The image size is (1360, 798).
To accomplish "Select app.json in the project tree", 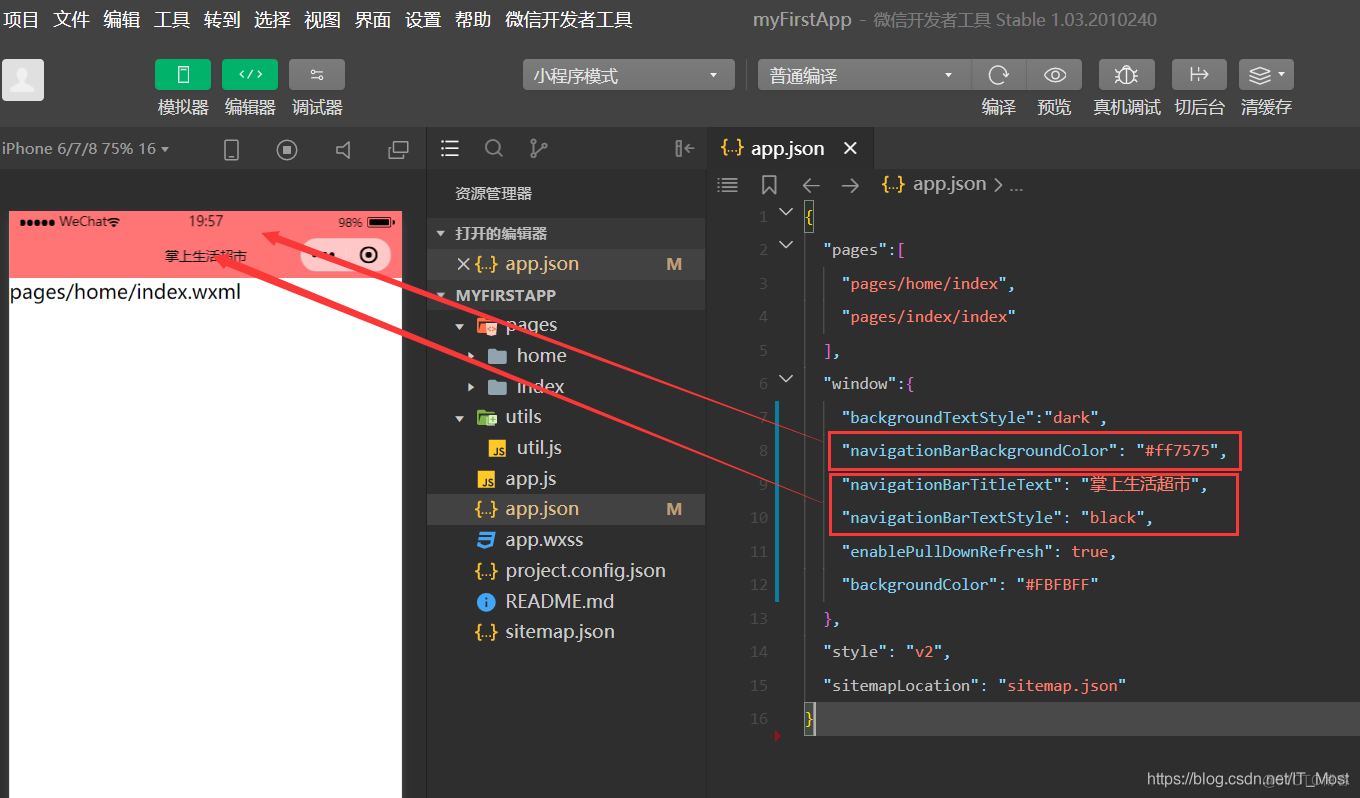I will [566, 509].
